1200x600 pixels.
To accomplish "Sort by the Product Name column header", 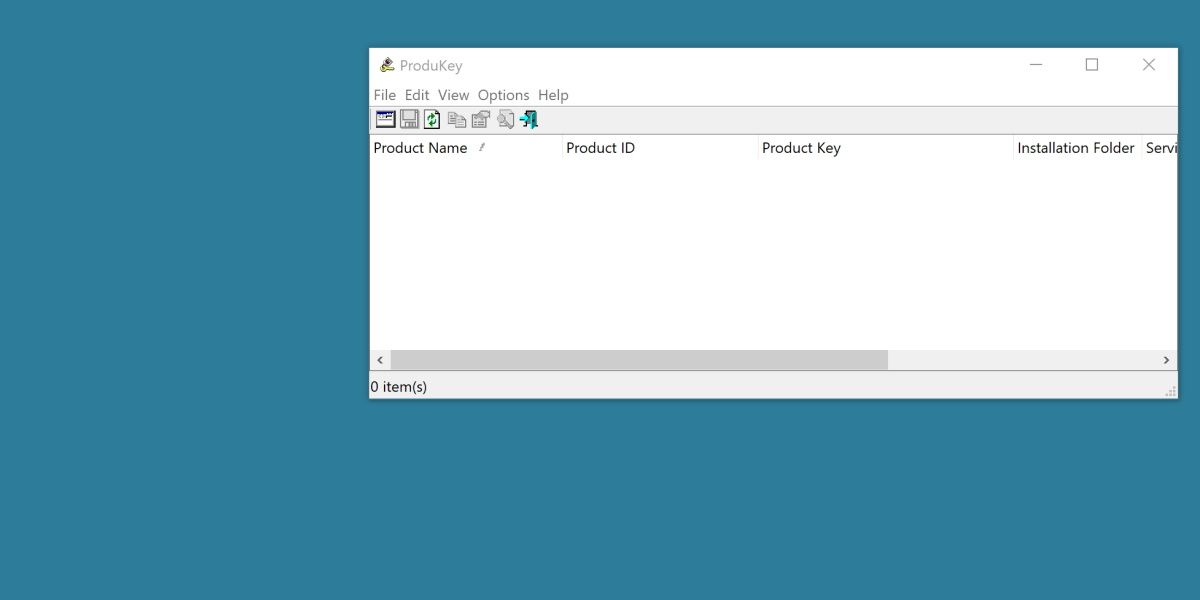I will [466, 148].
